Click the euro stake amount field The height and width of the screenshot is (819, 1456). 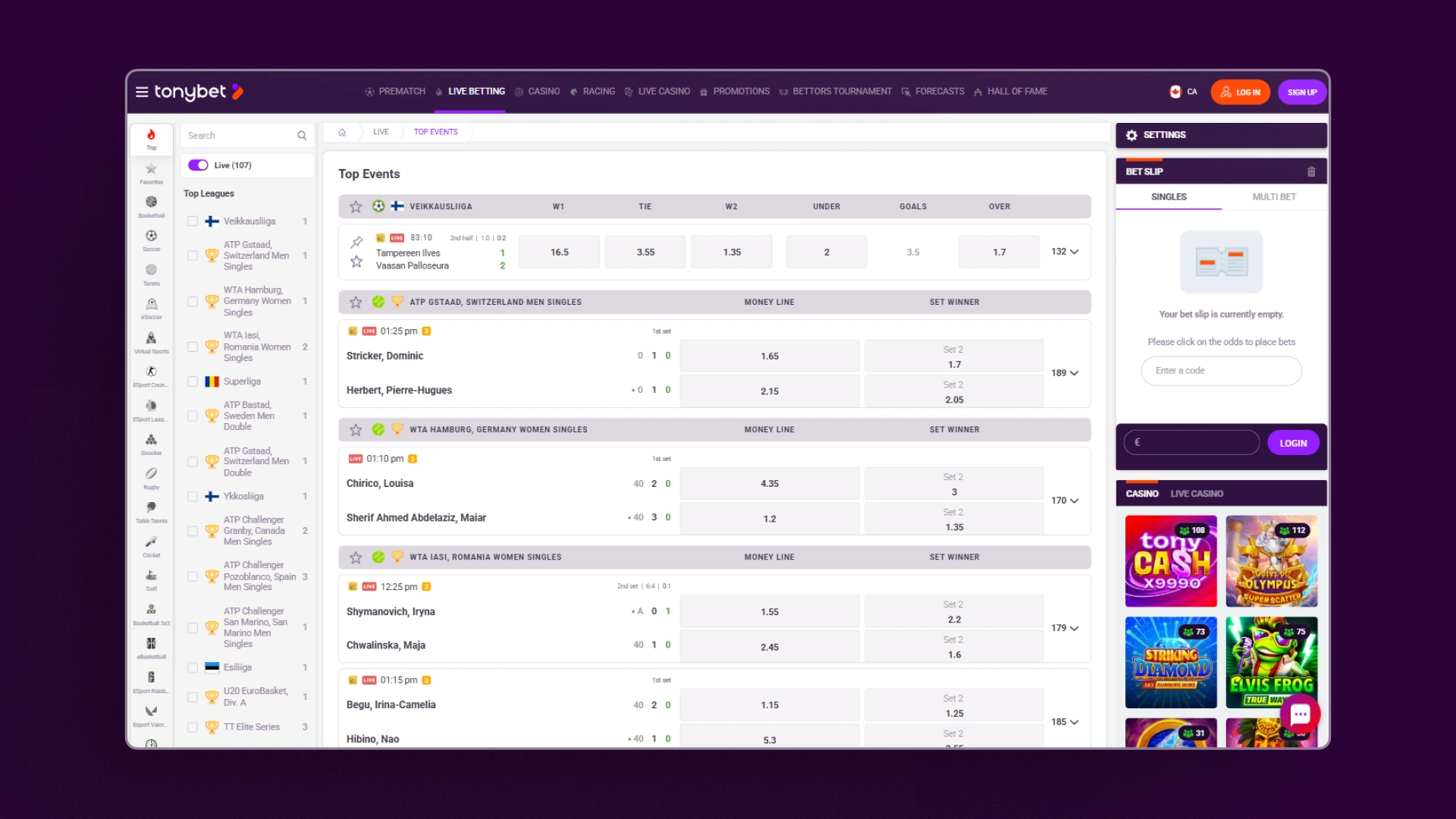point(1191,443)
